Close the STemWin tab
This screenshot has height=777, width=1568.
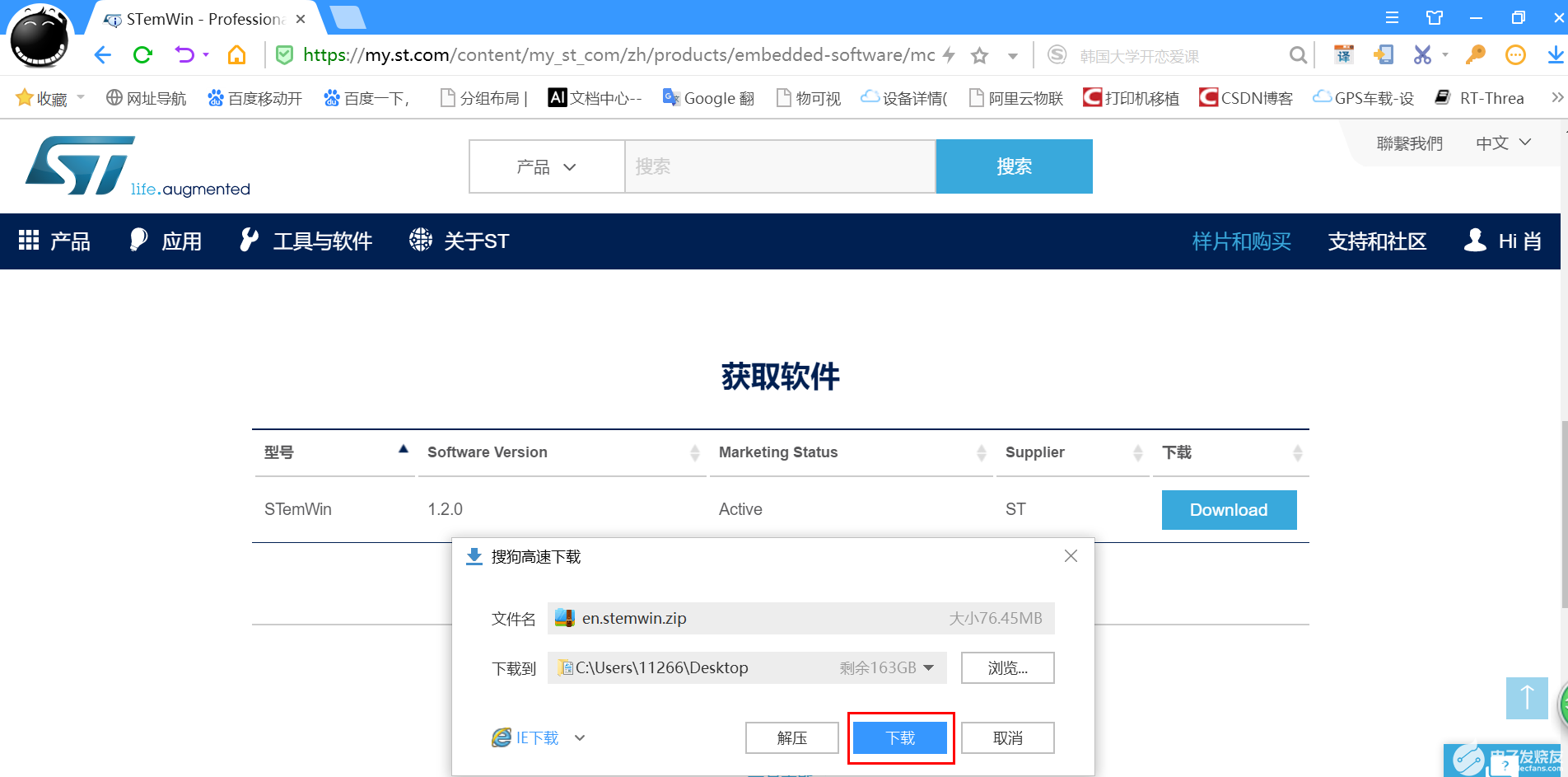[301, 19]
